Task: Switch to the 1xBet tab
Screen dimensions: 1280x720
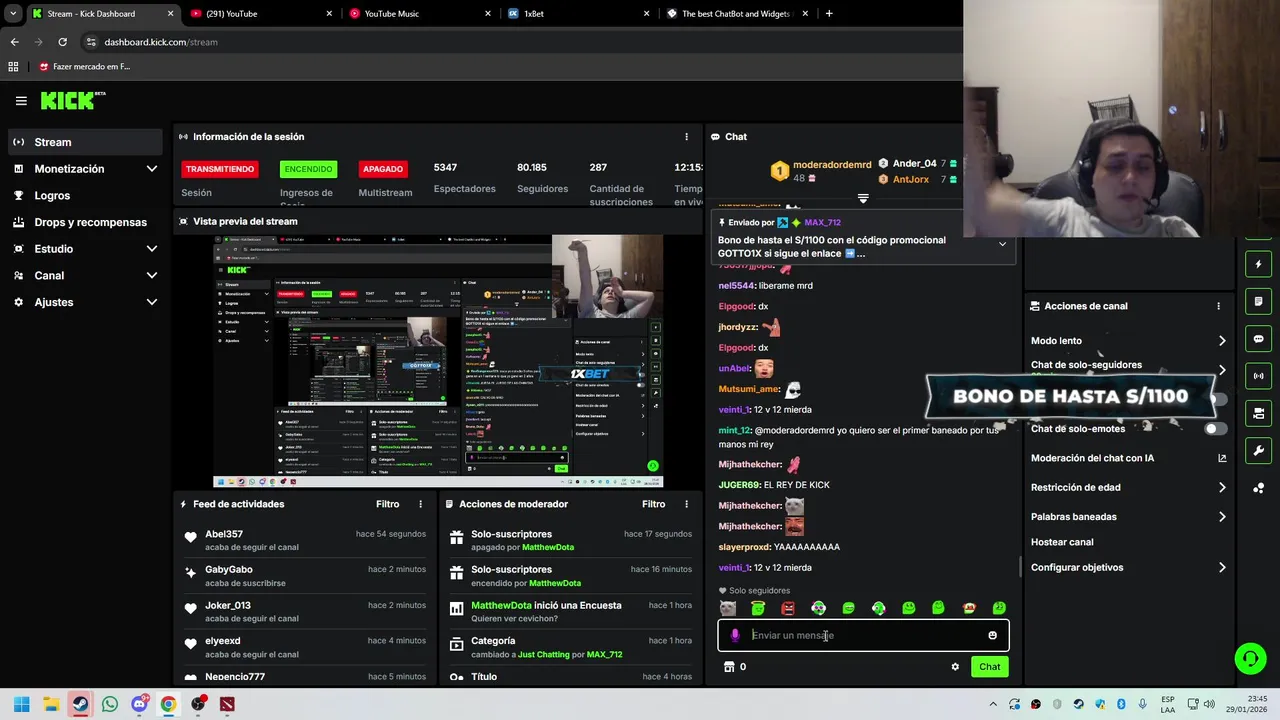Action: [x=577, y=14]
